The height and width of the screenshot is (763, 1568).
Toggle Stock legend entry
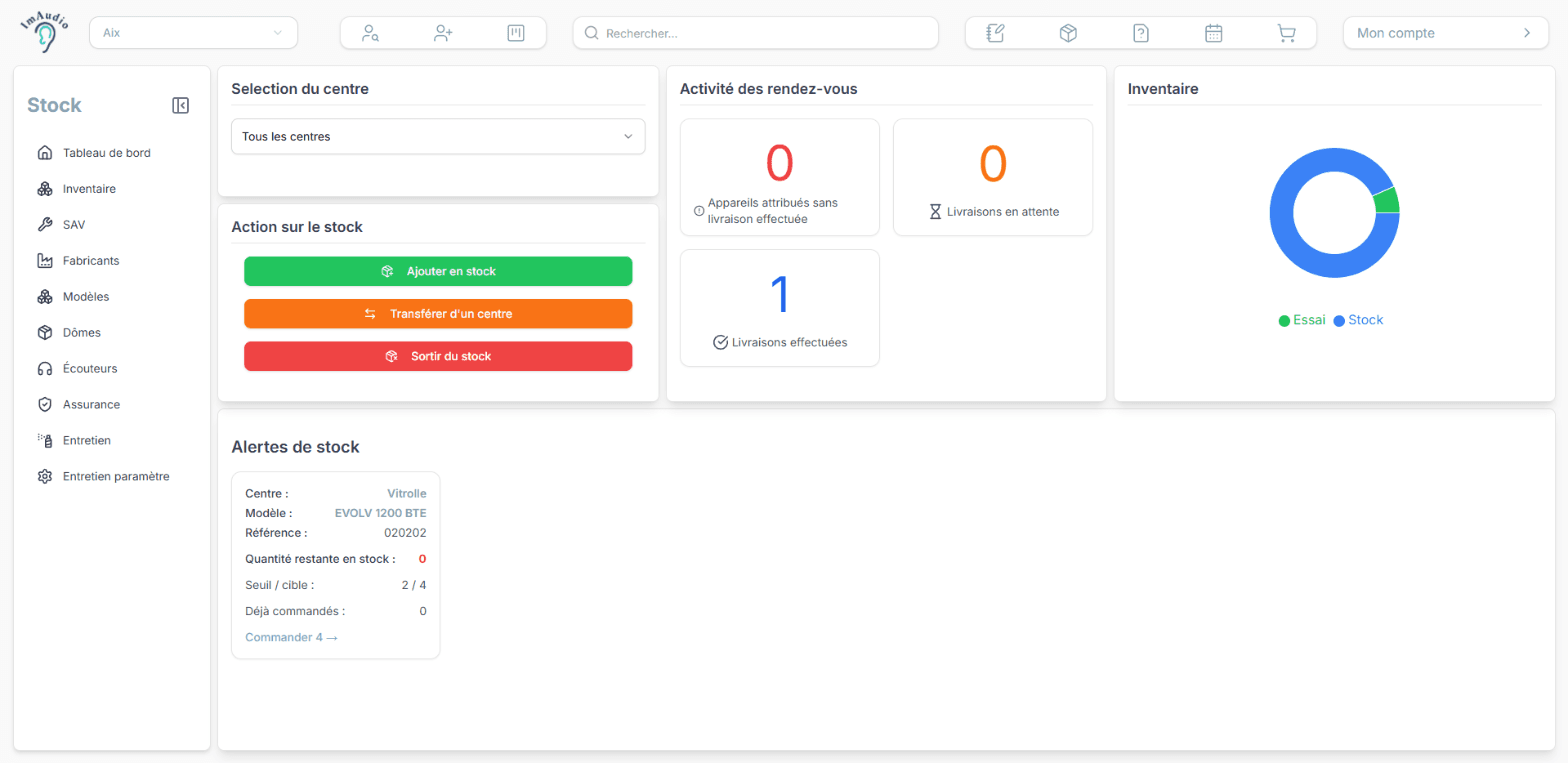tap(1358, 320)
